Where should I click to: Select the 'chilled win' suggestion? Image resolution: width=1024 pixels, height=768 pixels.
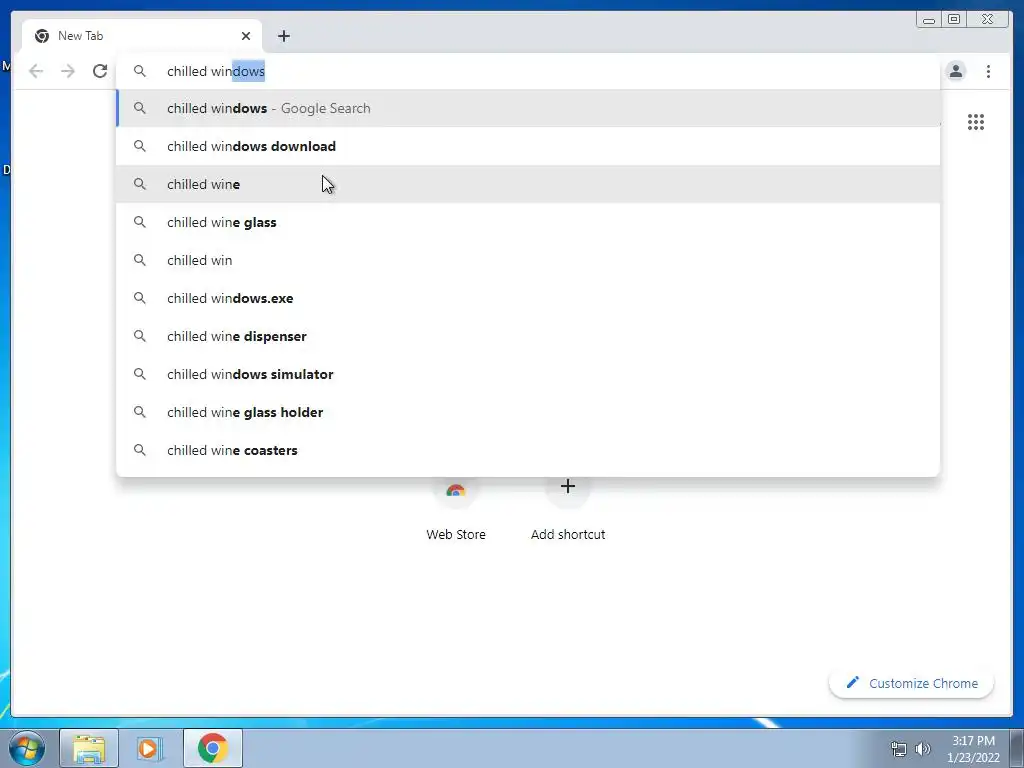click(x=528, y=260)
